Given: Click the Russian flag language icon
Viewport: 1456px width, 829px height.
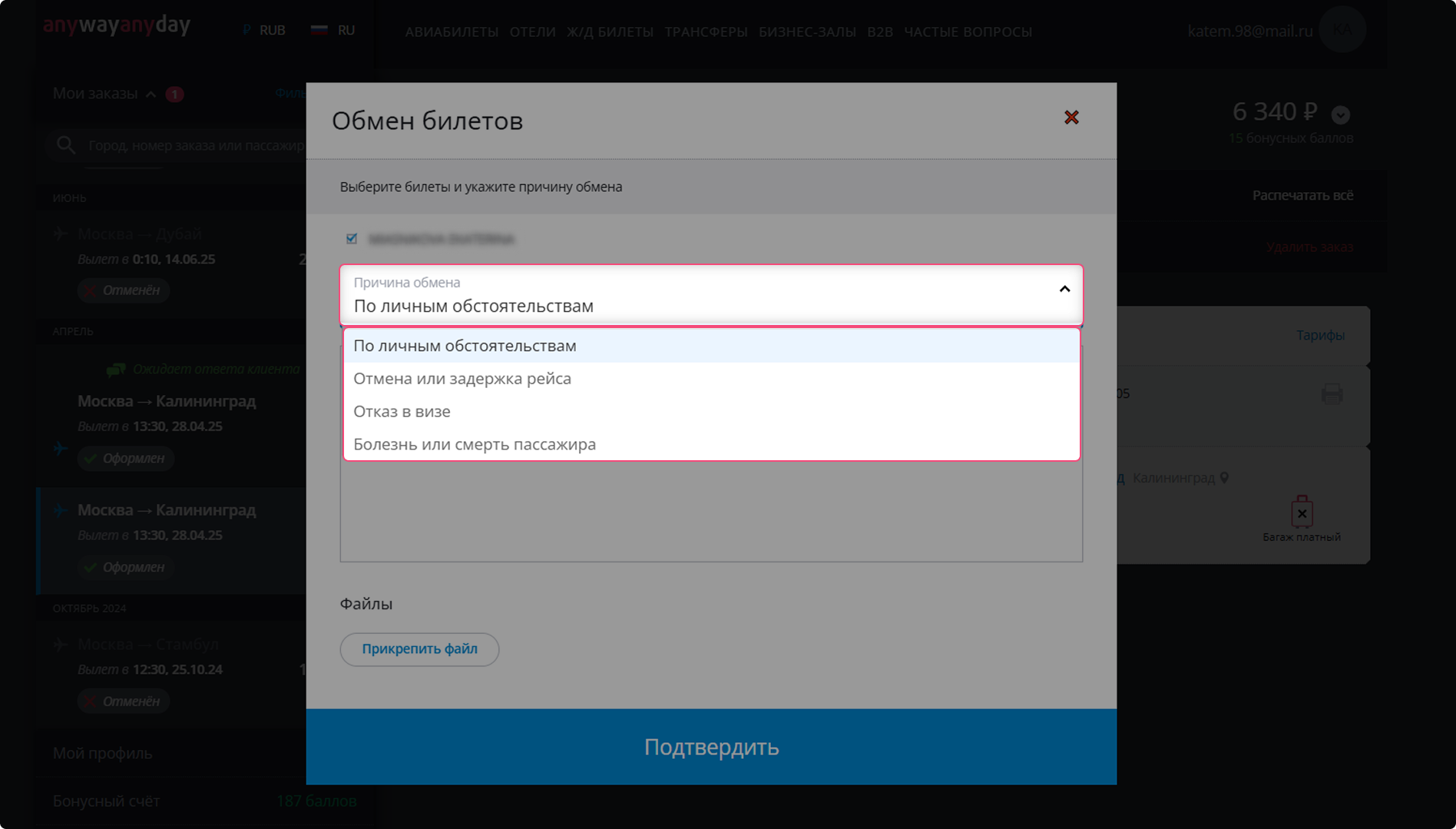Looking at the screenshot, I should [x=319, y=30].
